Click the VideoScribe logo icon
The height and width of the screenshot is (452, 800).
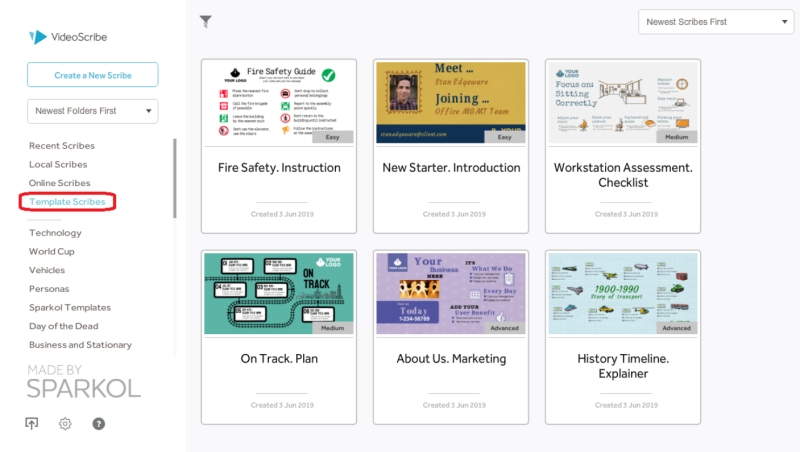38,37
